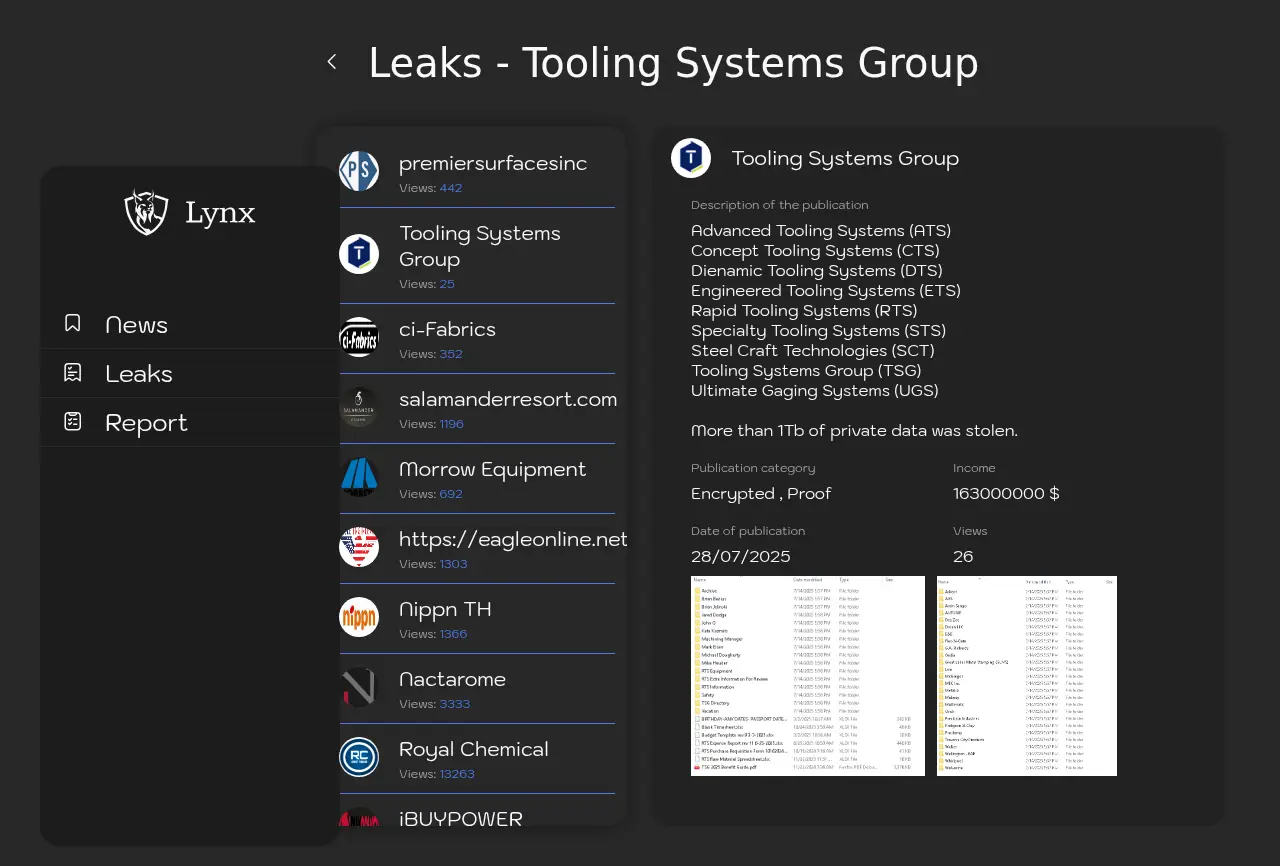The height and width of the screenshot is (866, 1280).
Task: Click the ci-Fabrics logo in the list
Action: click(359, 338)
